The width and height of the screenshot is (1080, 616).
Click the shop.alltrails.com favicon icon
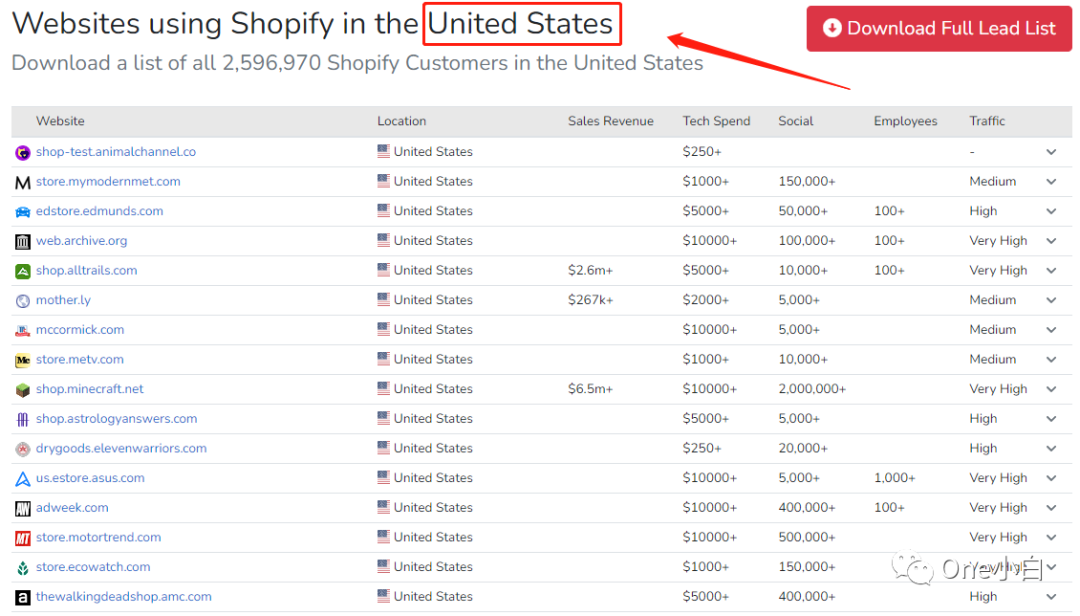pos(23,271)
